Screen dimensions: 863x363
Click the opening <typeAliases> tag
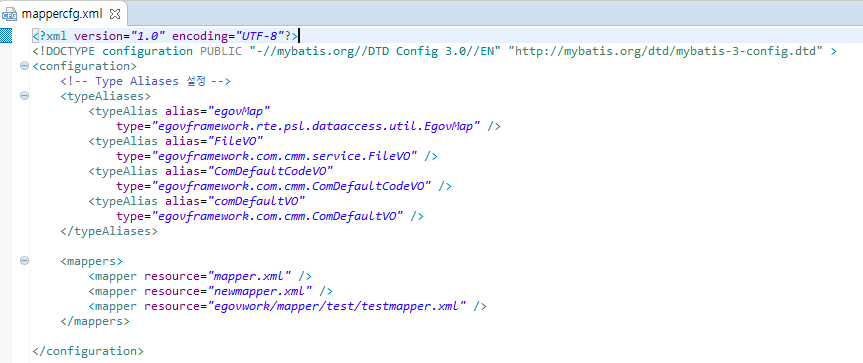click(106, 96)
